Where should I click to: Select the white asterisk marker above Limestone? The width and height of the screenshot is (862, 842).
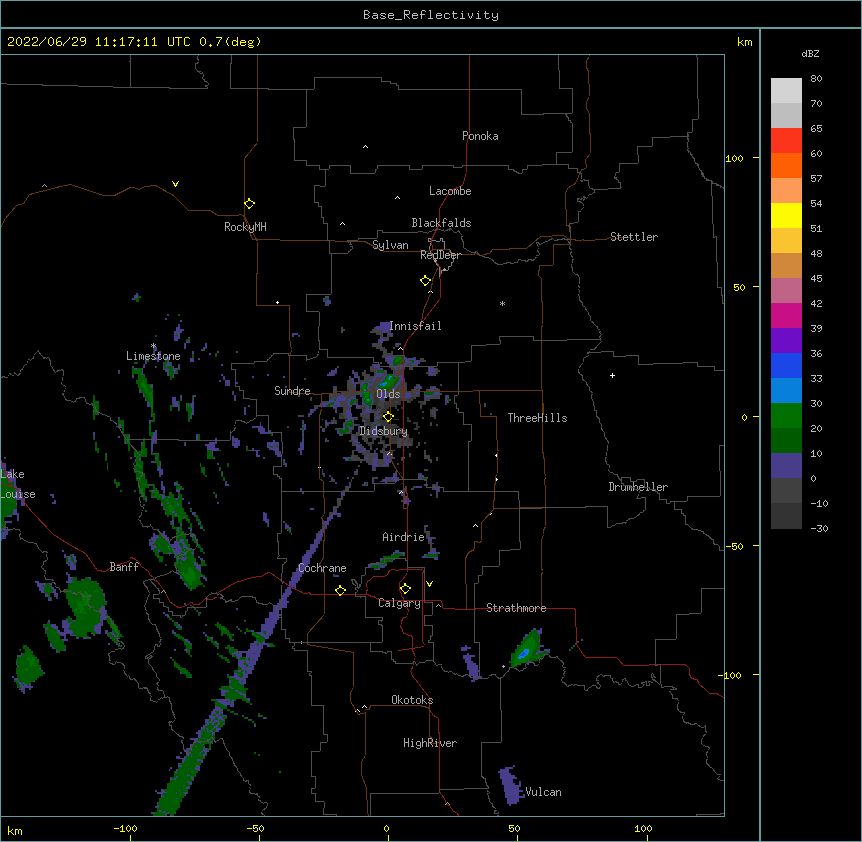click(x=153, y=346)
